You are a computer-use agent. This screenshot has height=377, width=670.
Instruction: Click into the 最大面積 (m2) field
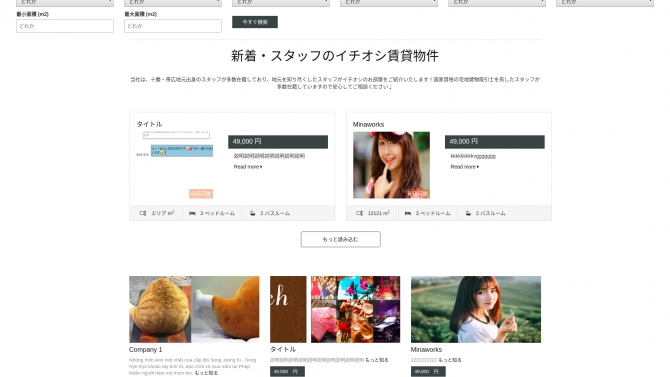click(173, 26)
